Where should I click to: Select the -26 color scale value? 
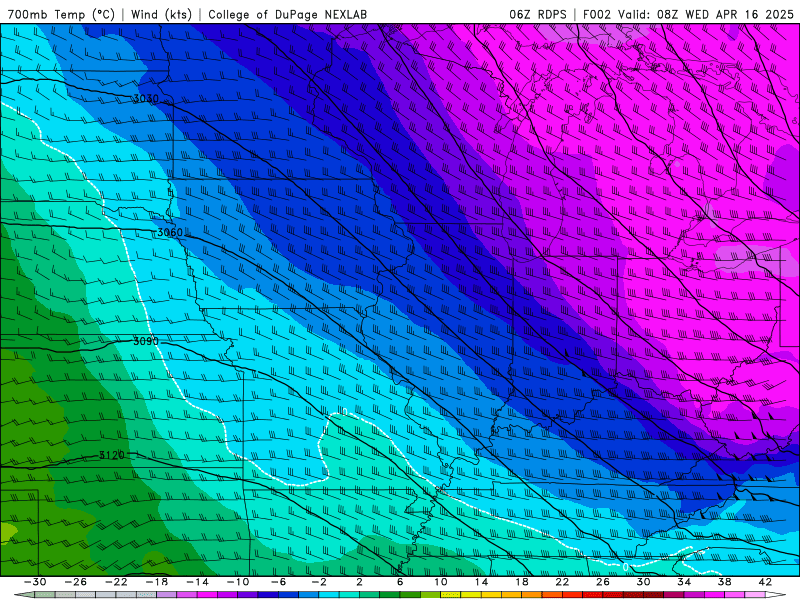(76, 582)
